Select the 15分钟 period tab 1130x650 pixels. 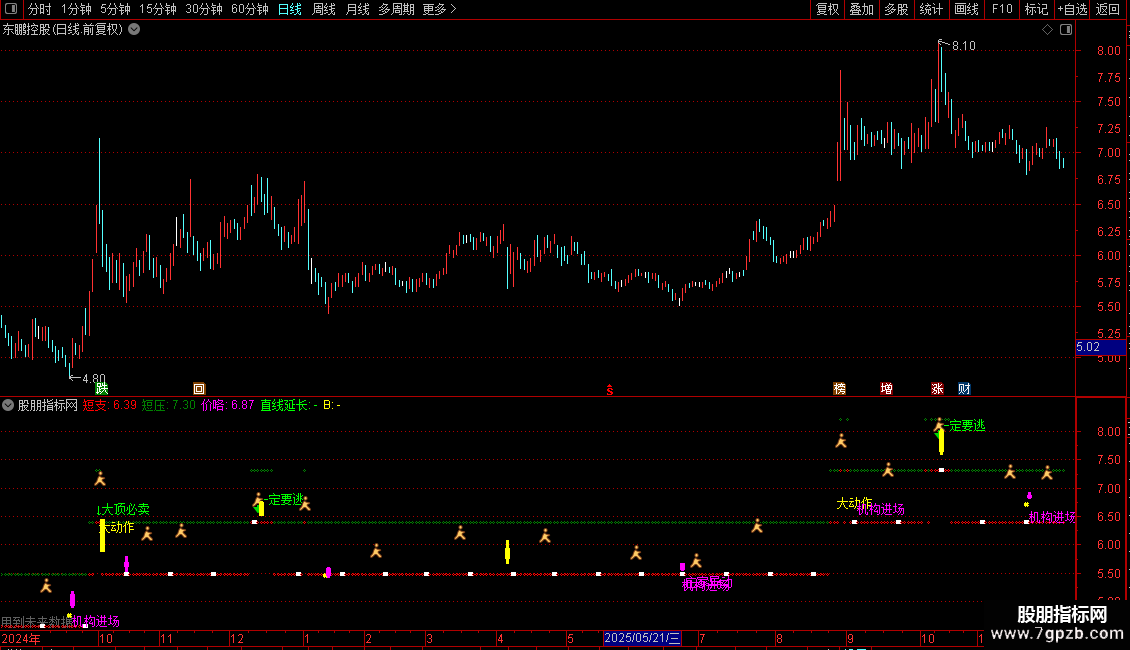(158, 9)
